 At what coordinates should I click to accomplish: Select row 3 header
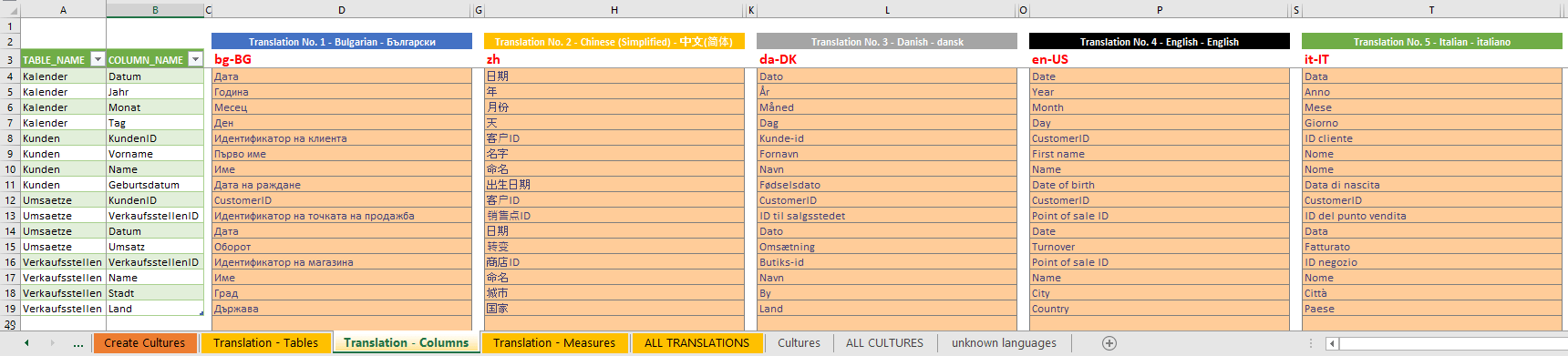tap(10, 60)
